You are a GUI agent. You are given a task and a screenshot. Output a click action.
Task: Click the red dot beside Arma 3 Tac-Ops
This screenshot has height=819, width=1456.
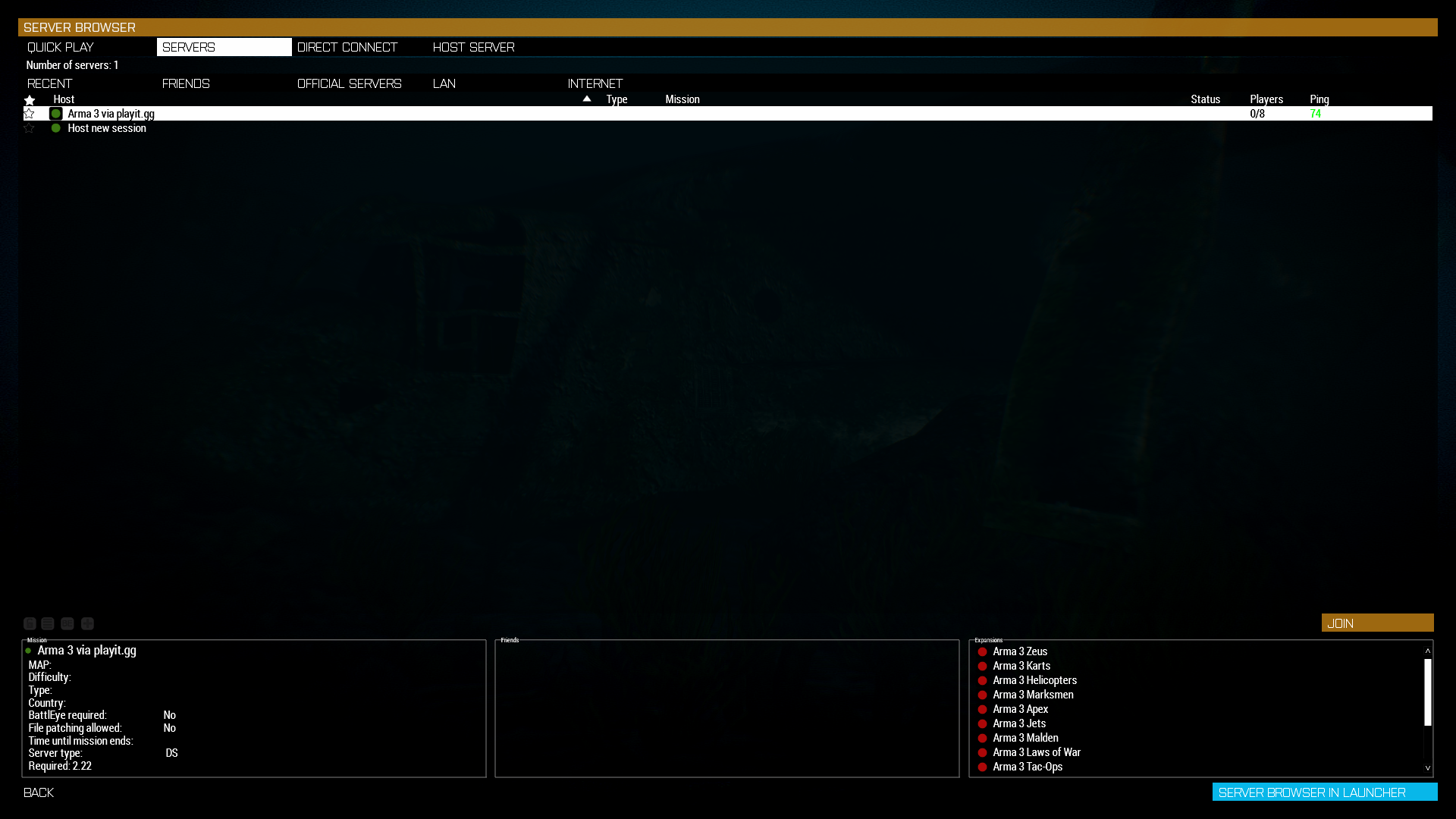click(982, 767)
